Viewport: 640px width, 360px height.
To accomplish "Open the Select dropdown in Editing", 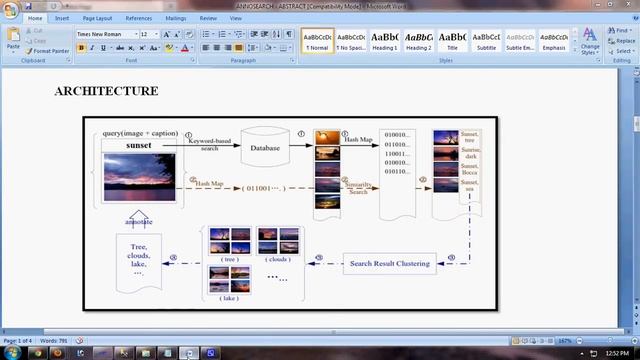I will (x=621, y=51).
